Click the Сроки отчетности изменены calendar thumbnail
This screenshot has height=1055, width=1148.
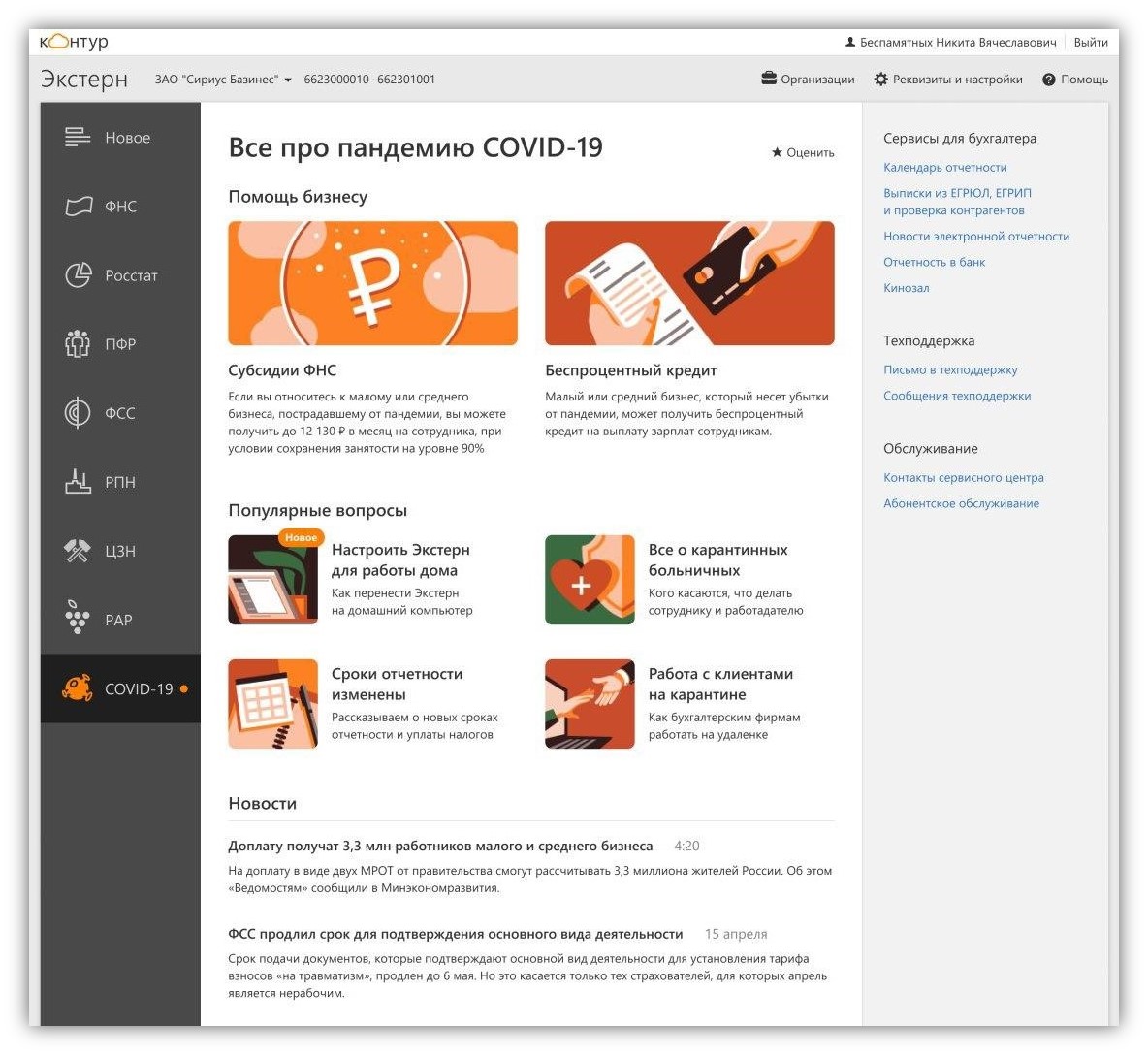(273, 704)
